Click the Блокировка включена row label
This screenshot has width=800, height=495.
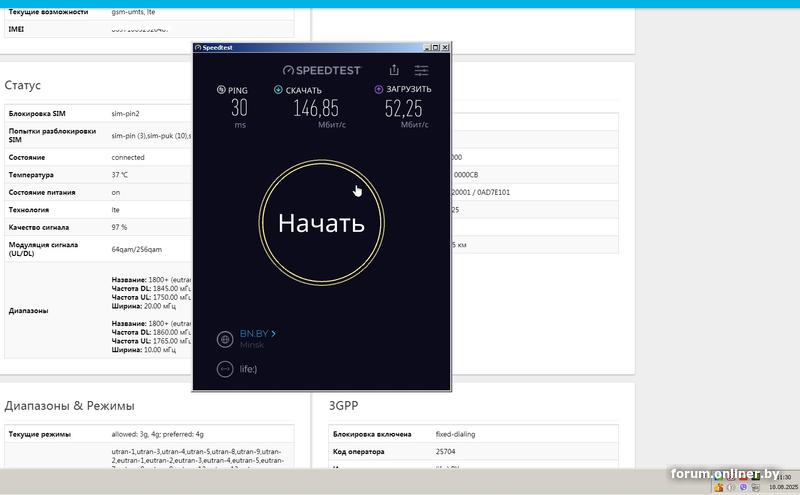tap(372, 434)
